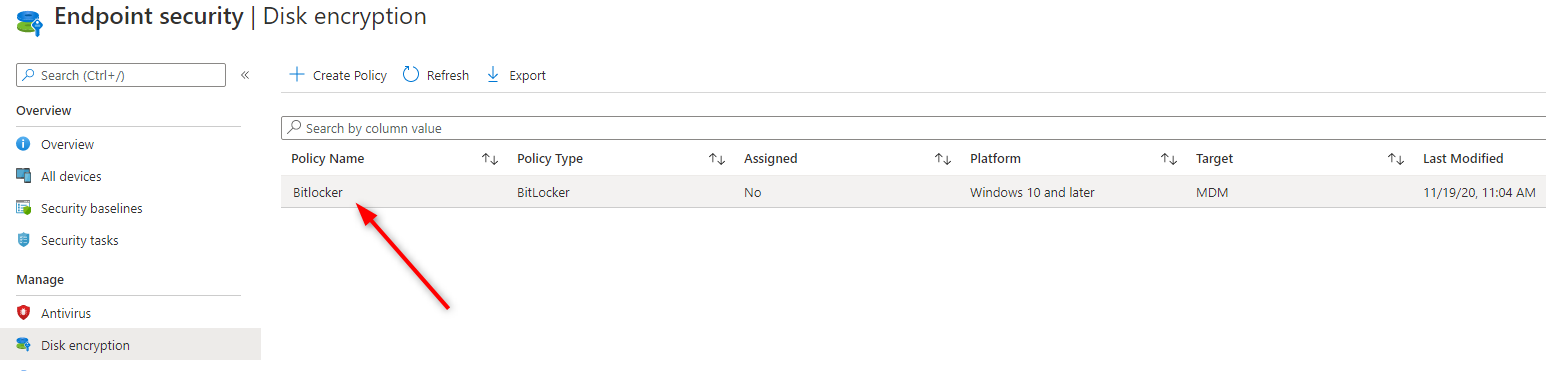Viewport: 1546px width, 371px height.
Task: Focus the sidebar Search (Ctrl+/) box
Action: 121,75
